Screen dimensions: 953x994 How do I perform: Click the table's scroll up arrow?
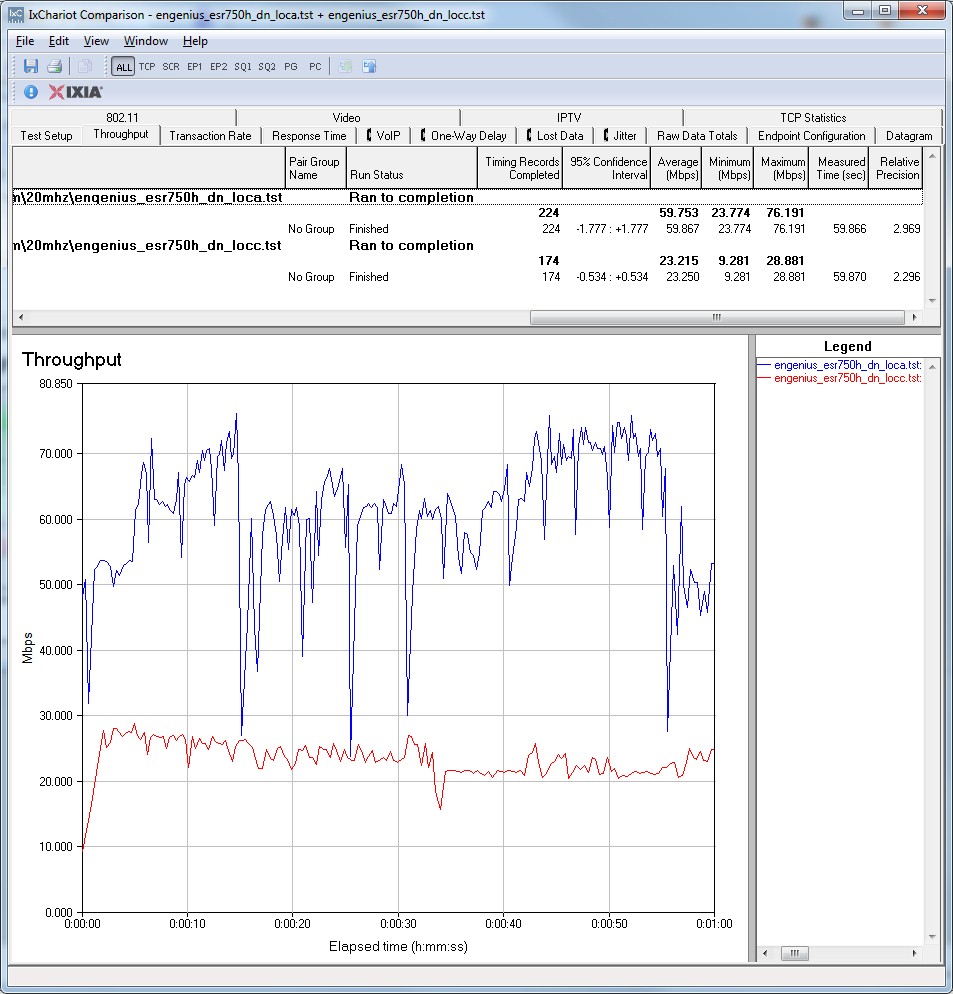coord(932,155)
